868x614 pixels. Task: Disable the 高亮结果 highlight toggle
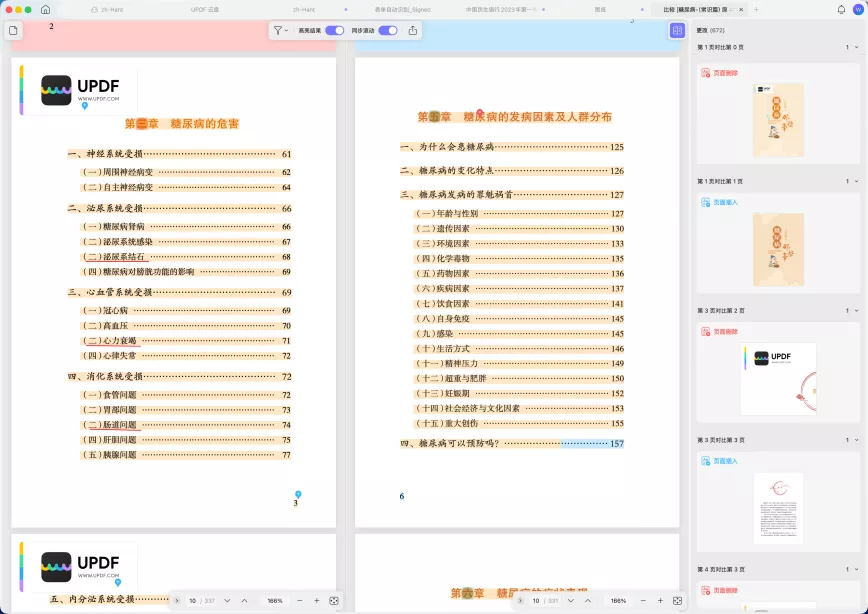click(334, 30)
